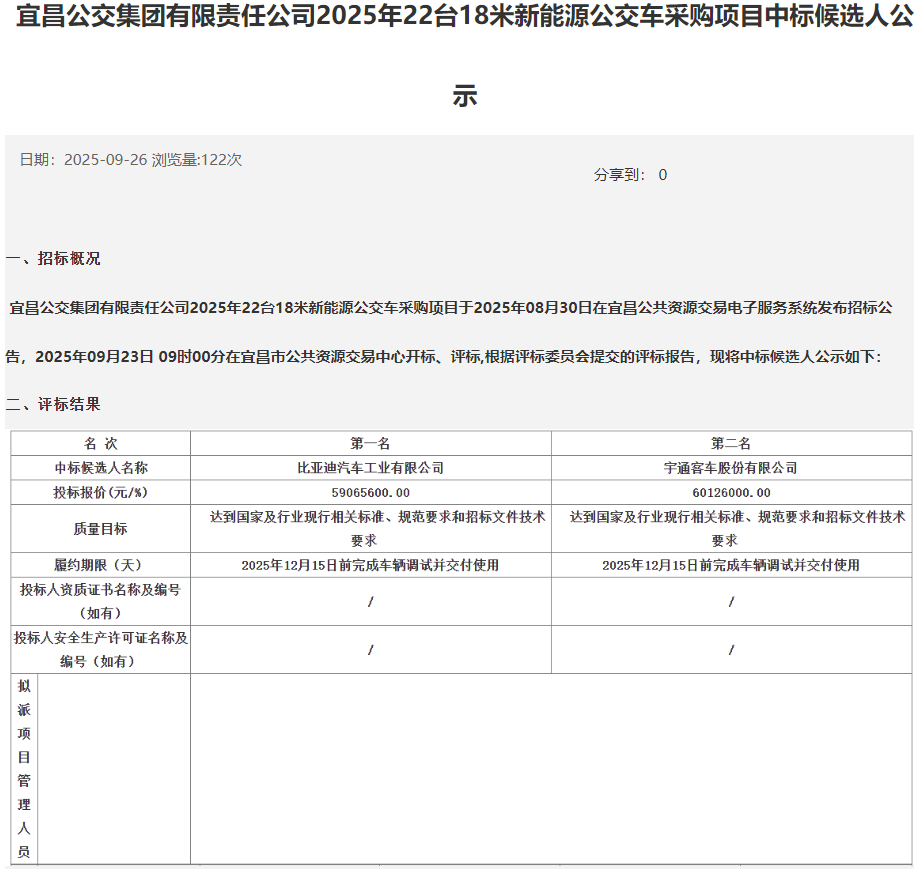Click the 投标人资质证书名称及编号 row label

click(x=100, y=601)
